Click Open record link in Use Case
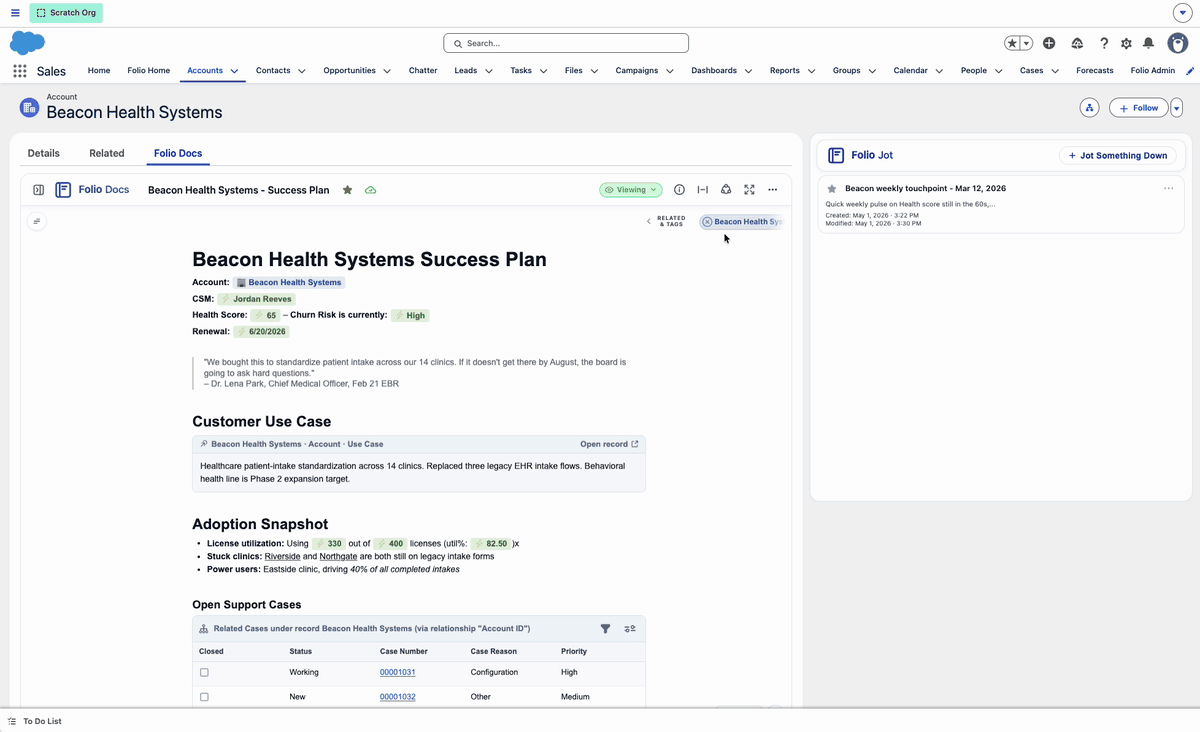 (609, 444)
